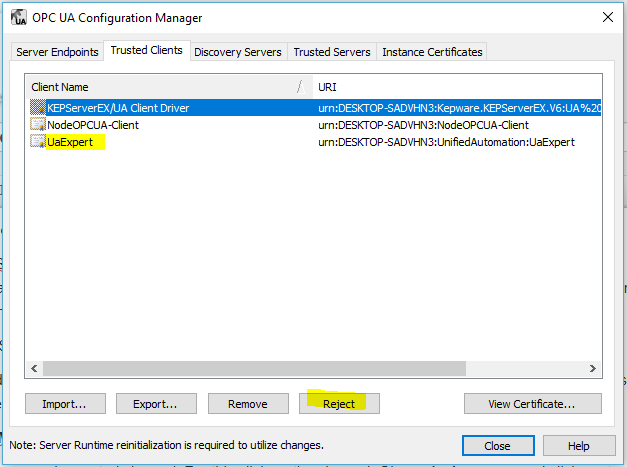This screenshot has width=627, height=467.
Task: Open View Certificate... dialog
Action: 533,404
